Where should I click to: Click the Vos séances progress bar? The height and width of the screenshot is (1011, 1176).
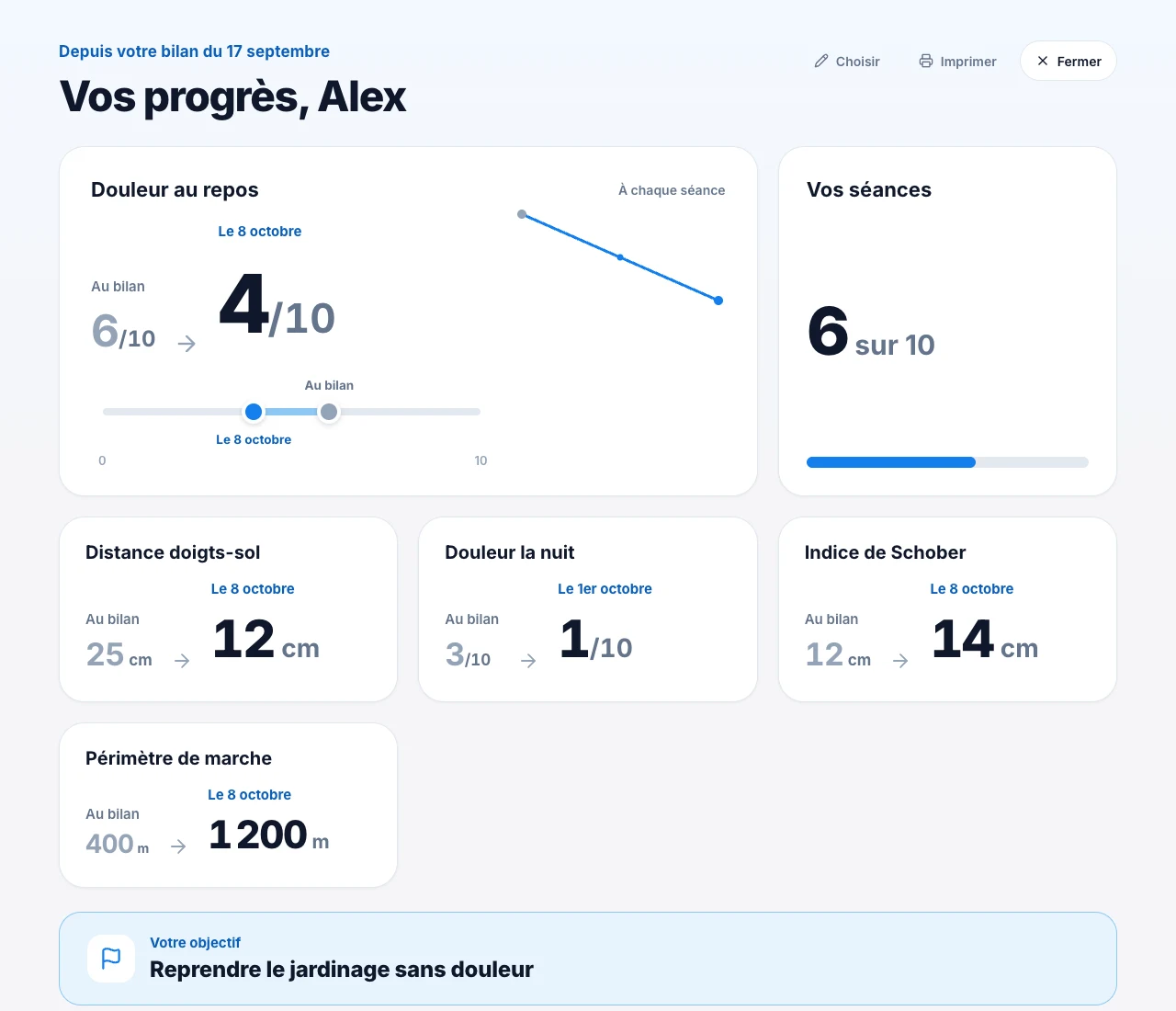click(x=947, y=462)
